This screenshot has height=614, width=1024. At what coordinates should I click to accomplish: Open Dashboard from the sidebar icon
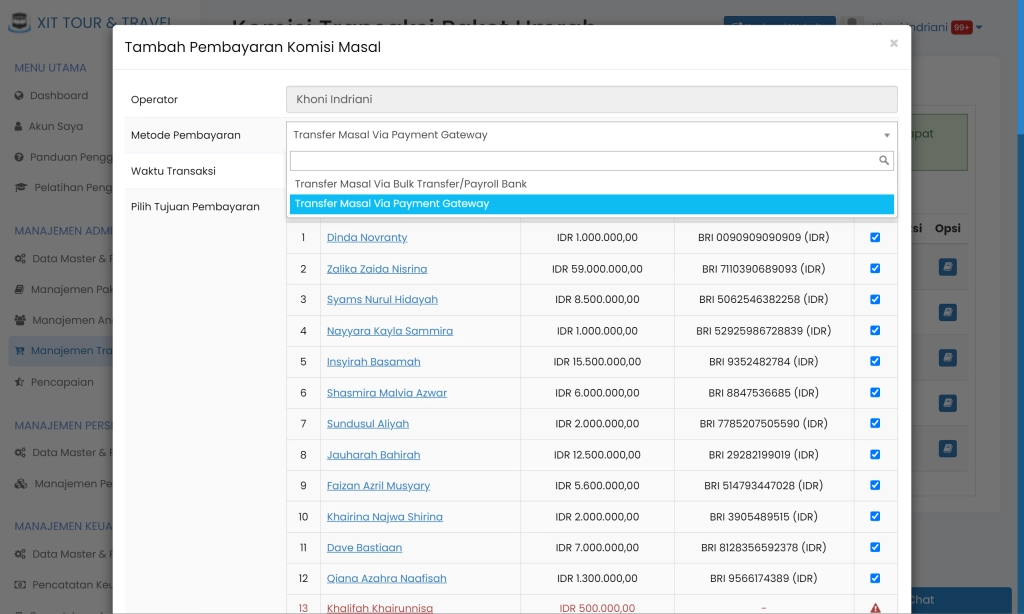point(19,96)
